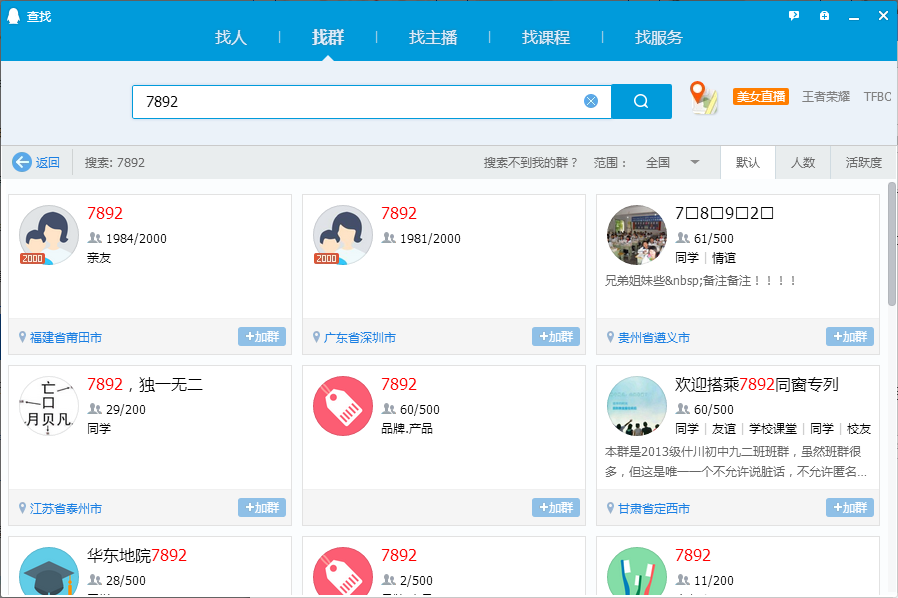The width and height of the screenshot is (898, 598).
Task: Open the 找主播 tab
Action: coord(432,37)
